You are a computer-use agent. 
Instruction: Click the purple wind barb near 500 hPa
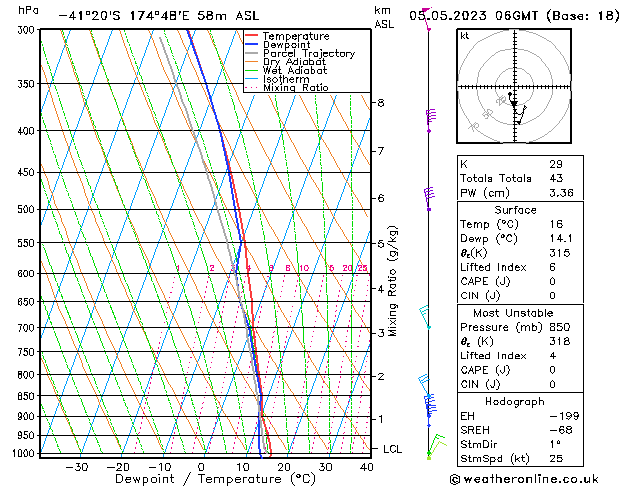429,198
